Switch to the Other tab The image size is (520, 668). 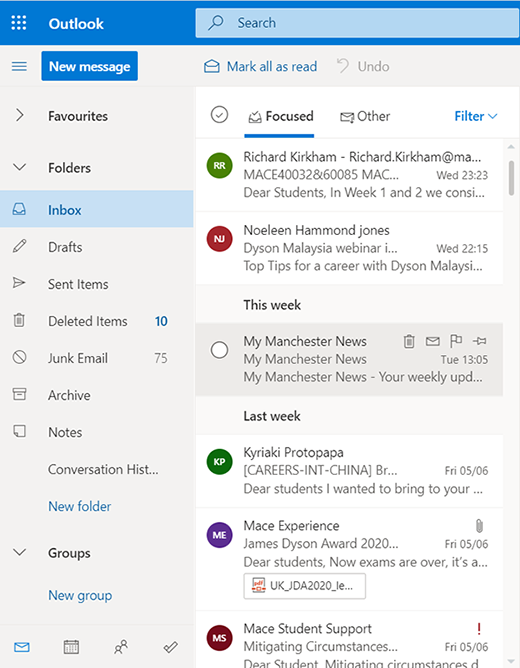[x=365, y=116]
